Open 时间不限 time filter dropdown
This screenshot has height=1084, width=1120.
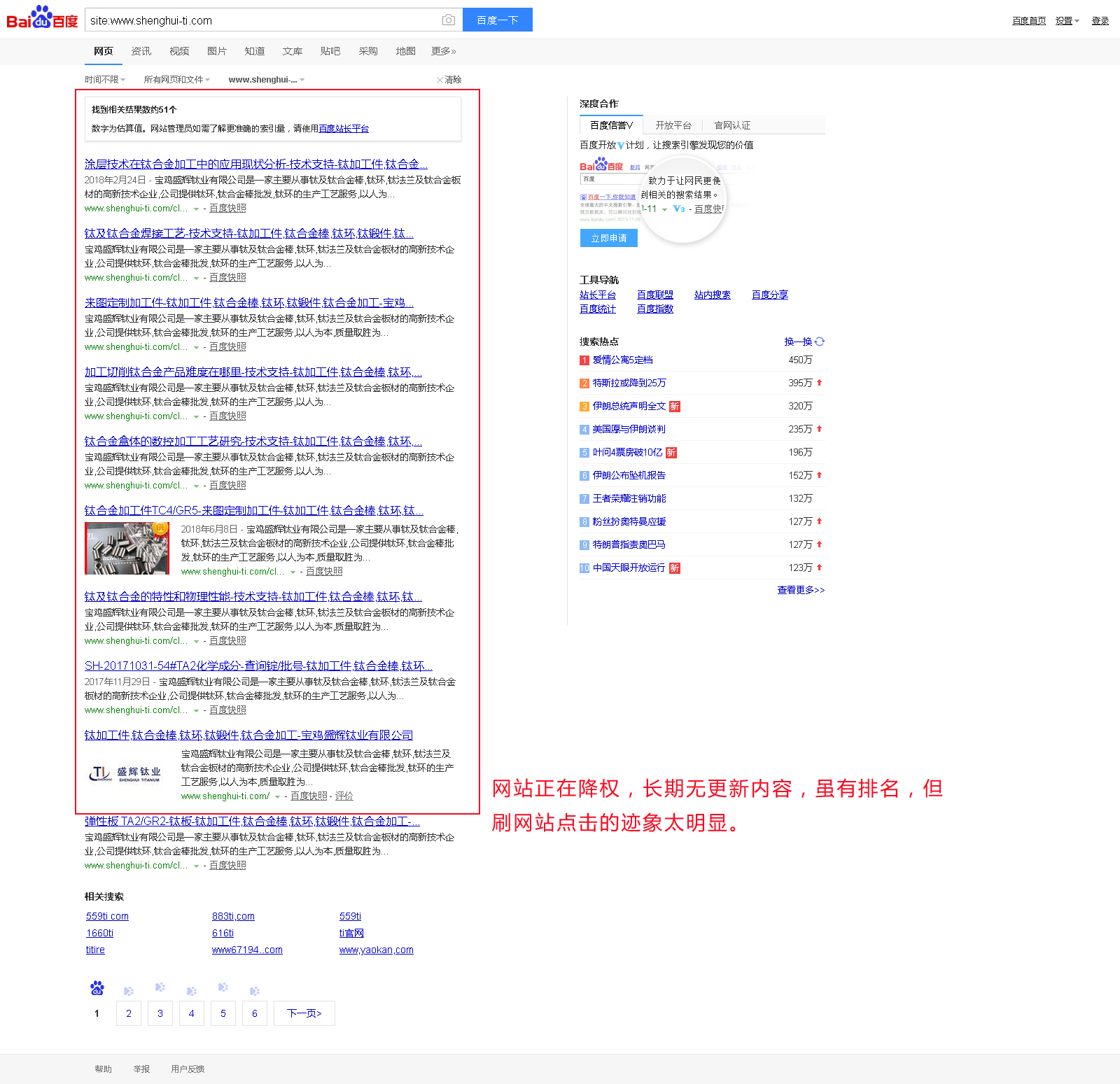coord(105,80)
